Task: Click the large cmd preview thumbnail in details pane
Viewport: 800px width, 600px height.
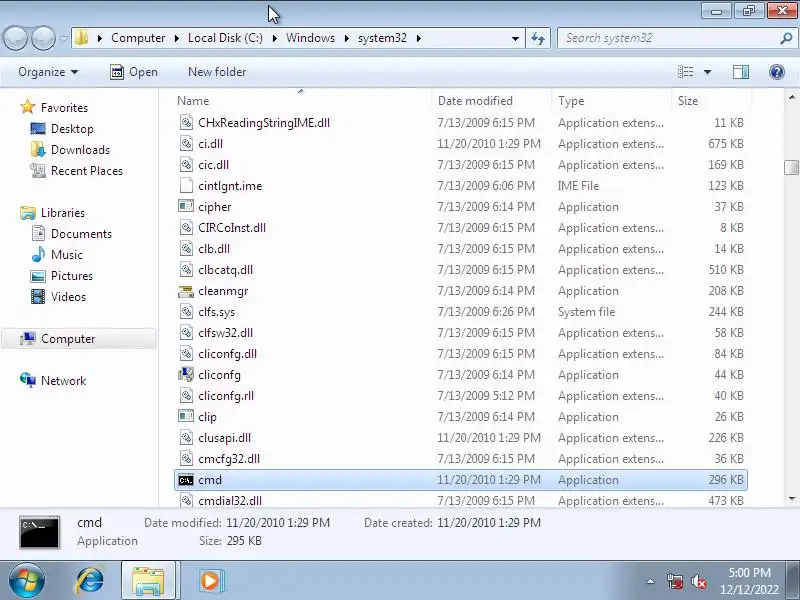Action: 40,532
